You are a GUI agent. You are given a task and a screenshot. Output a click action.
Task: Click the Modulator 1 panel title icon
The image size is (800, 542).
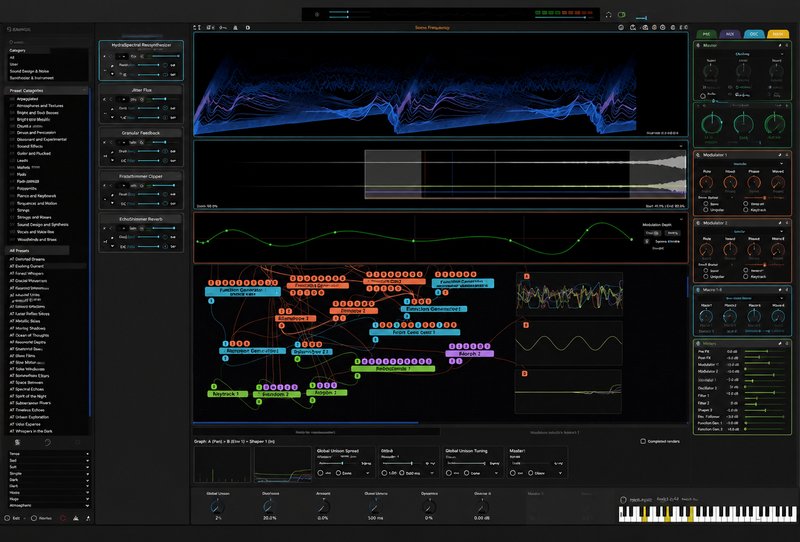click(x=698, y=155)
